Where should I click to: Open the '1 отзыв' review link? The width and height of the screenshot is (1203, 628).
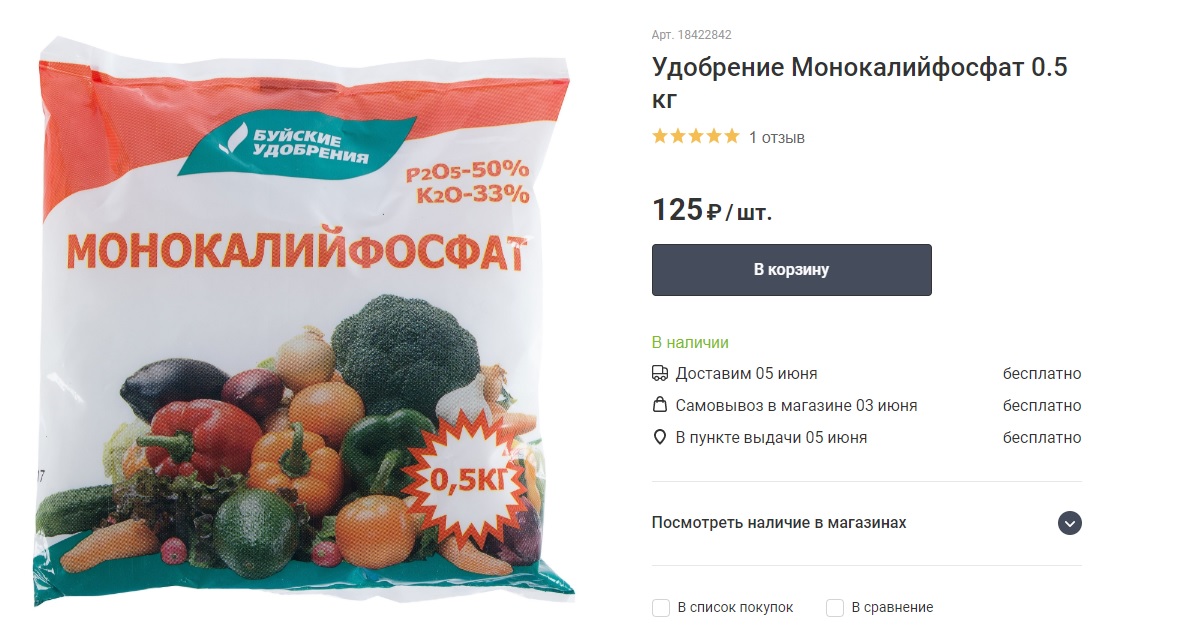tap(777, 137)
